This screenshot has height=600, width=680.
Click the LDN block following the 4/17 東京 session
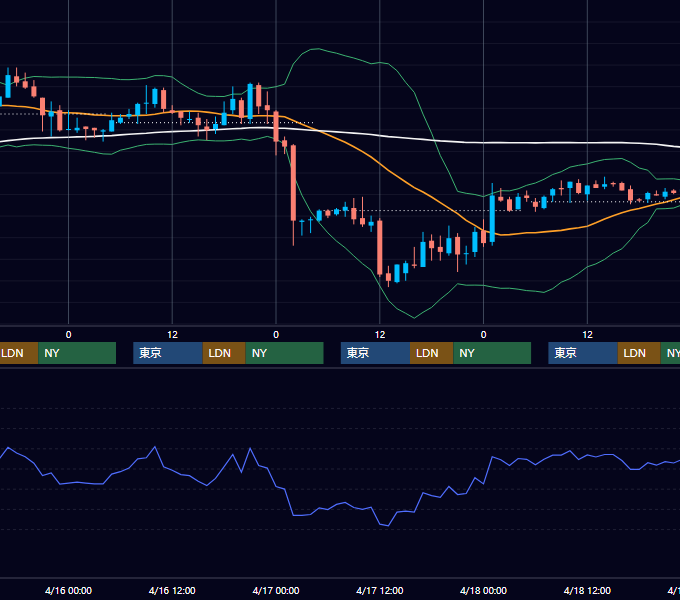[x=432, y=353]
